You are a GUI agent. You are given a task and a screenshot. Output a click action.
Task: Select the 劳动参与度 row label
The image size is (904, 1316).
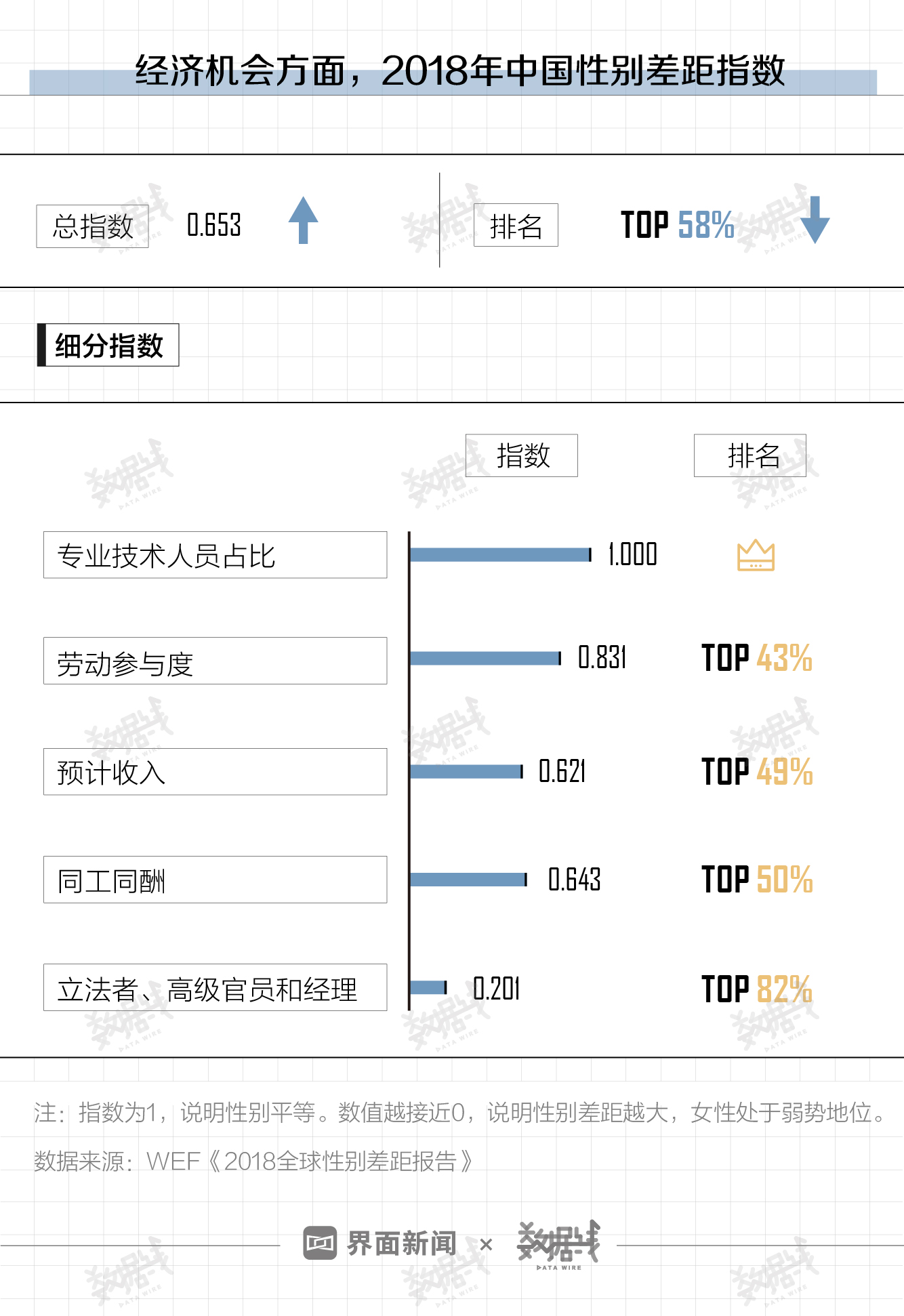pyautogui.click(x=215, y=661)
